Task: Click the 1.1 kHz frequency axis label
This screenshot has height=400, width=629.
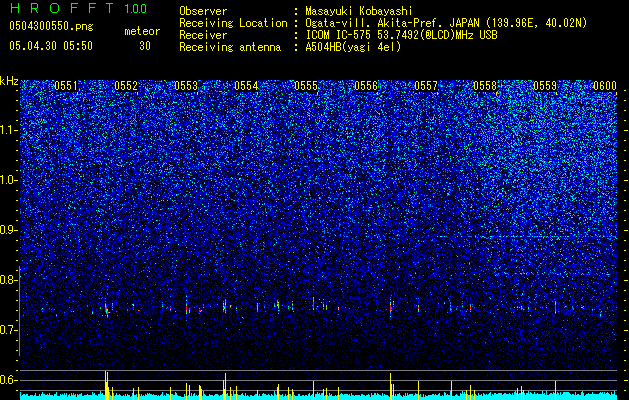Action: pos(9,130)
